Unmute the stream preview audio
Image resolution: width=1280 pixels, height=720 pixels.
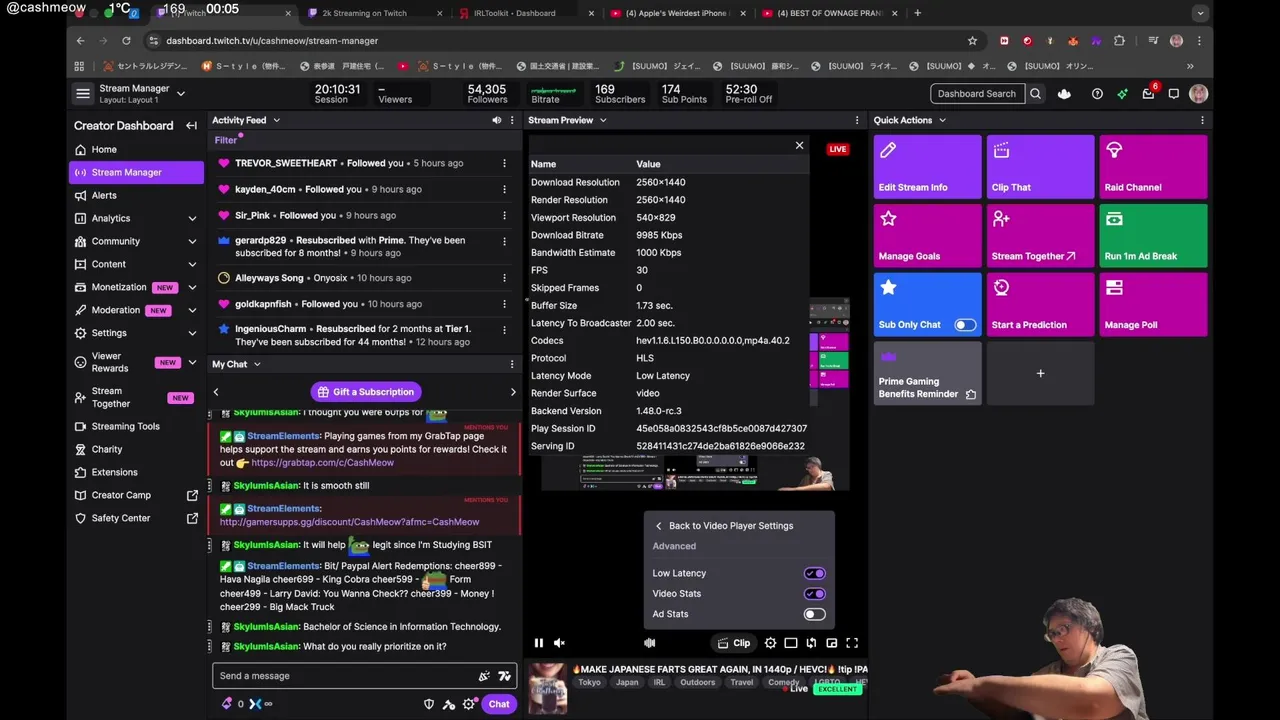pyautogui.click(x=559, y=643)
